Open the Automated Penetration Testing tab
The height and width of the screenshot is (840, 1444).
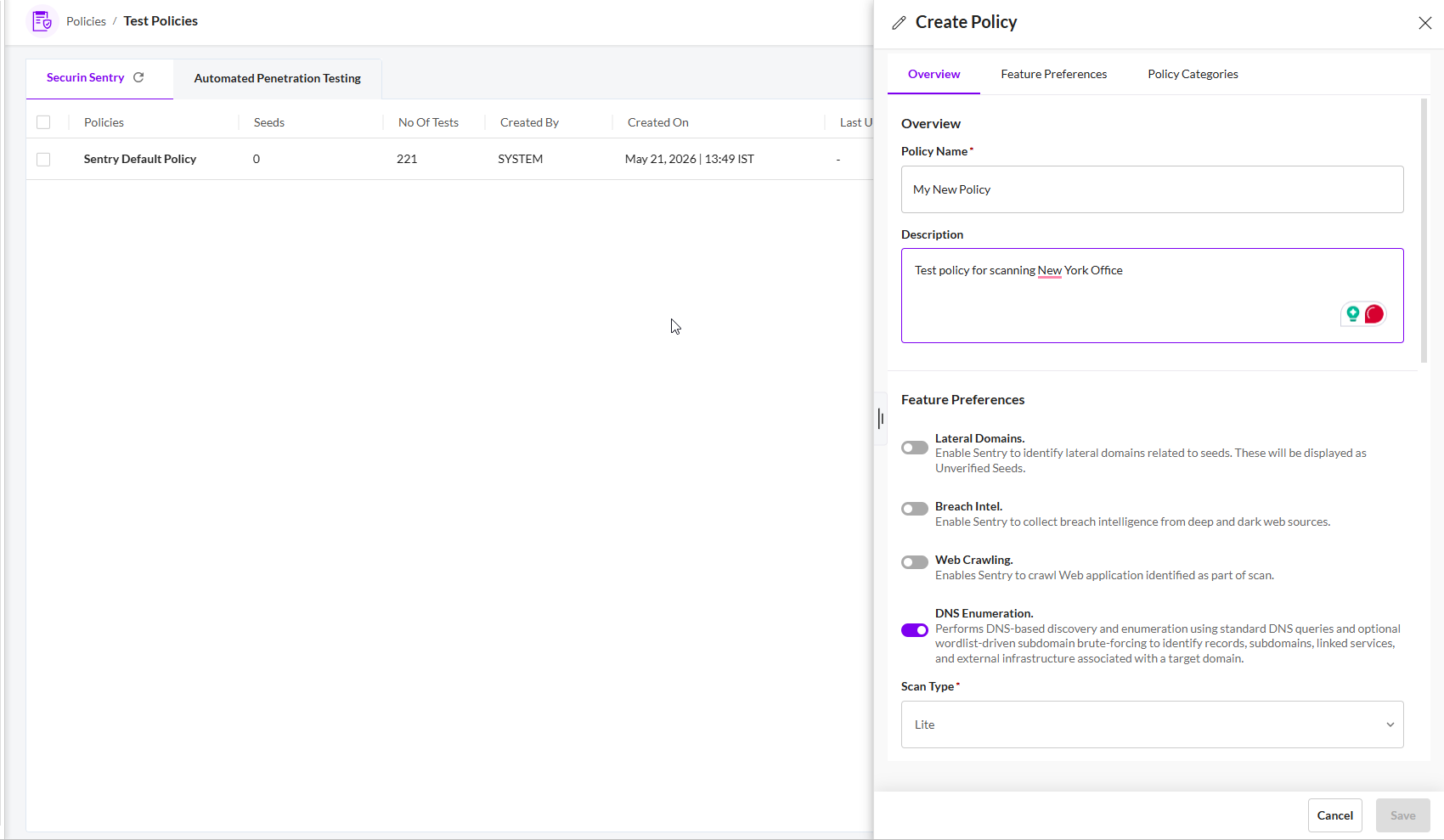coord(277,78)
